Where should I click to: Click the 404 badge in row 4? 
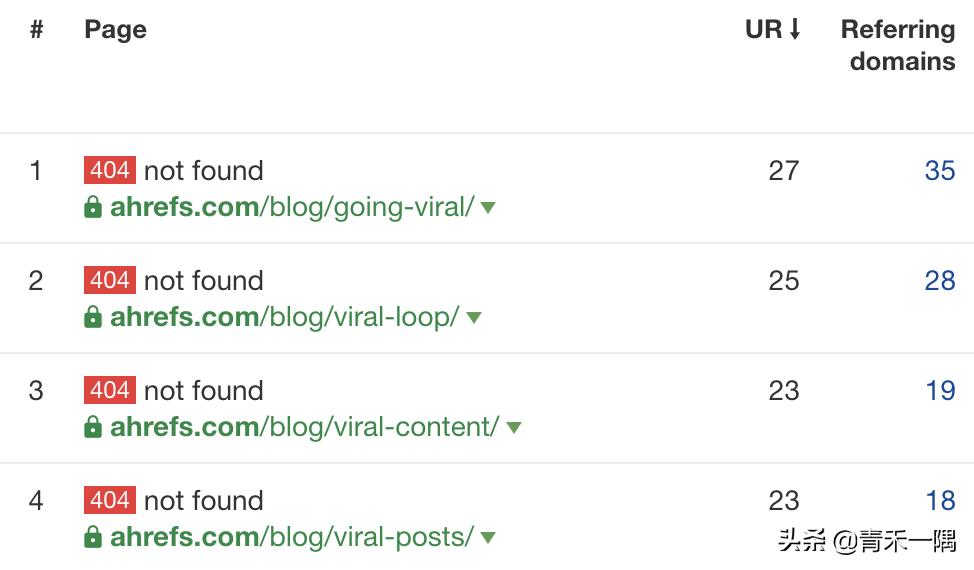coord(110,500)
